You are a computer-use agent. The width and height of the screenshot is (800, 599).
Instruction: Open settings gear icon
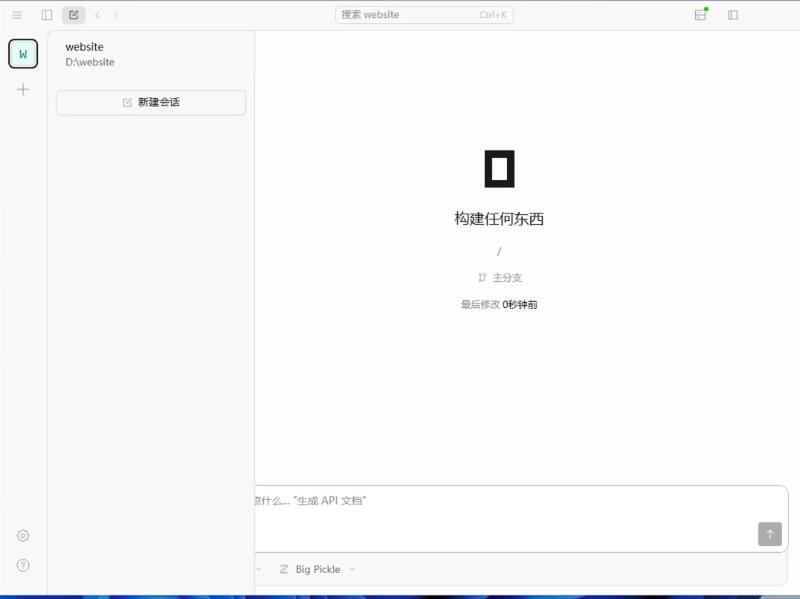23,535
